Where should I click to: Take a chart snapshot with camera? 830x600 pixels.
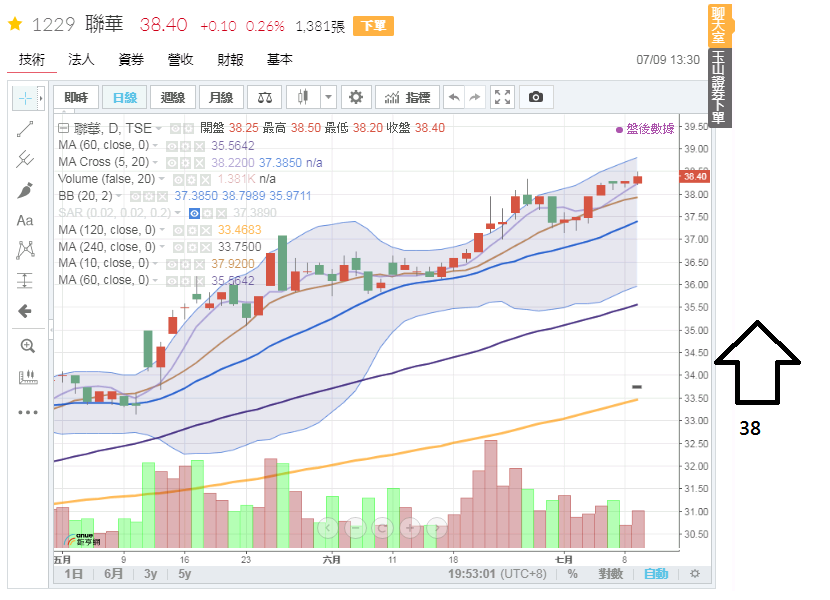(536, 97)
